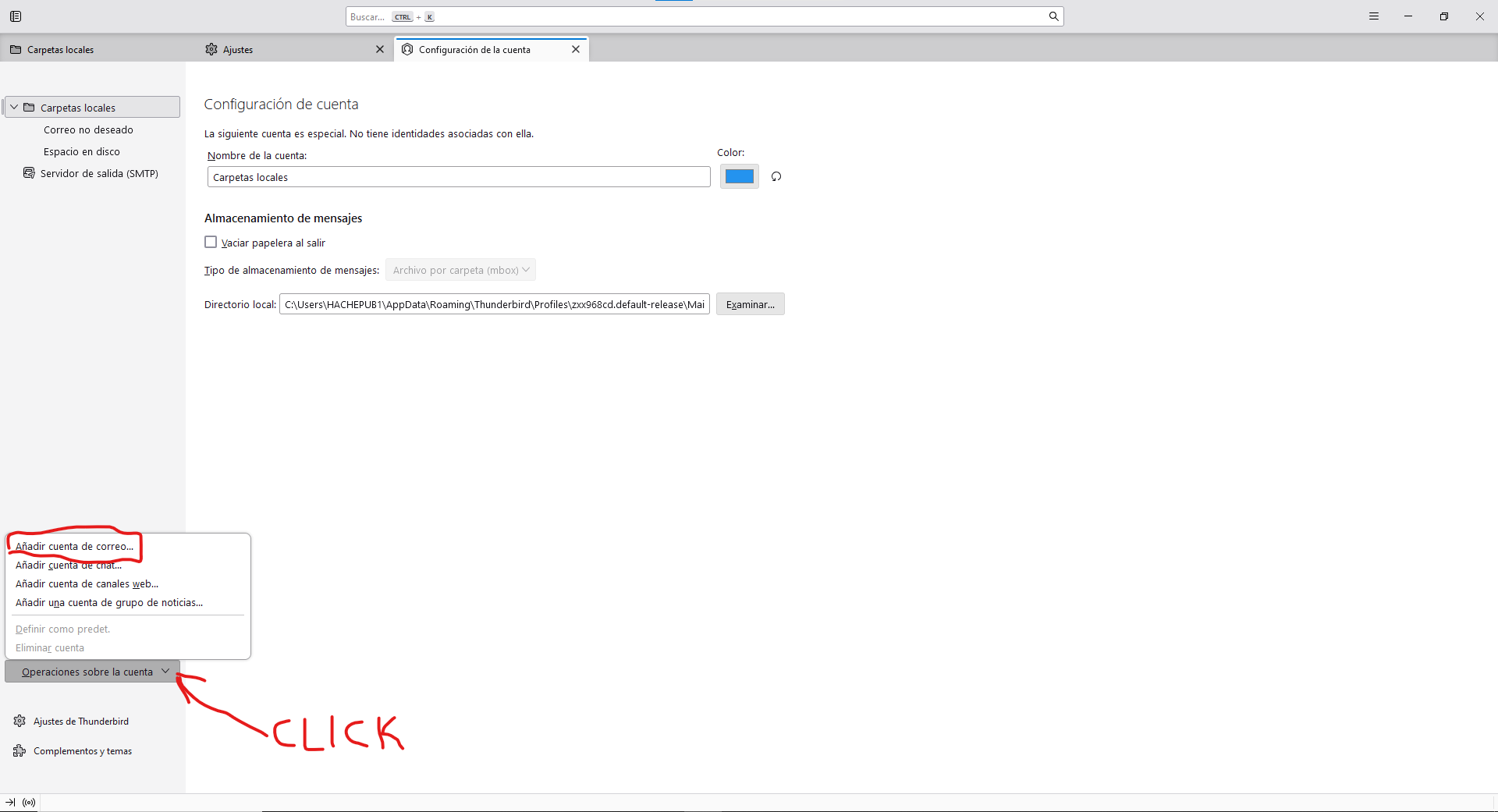The image size is (1498, 812).
Task: Click the online status radio icon in status bar
Action: [x=29, y=802]
